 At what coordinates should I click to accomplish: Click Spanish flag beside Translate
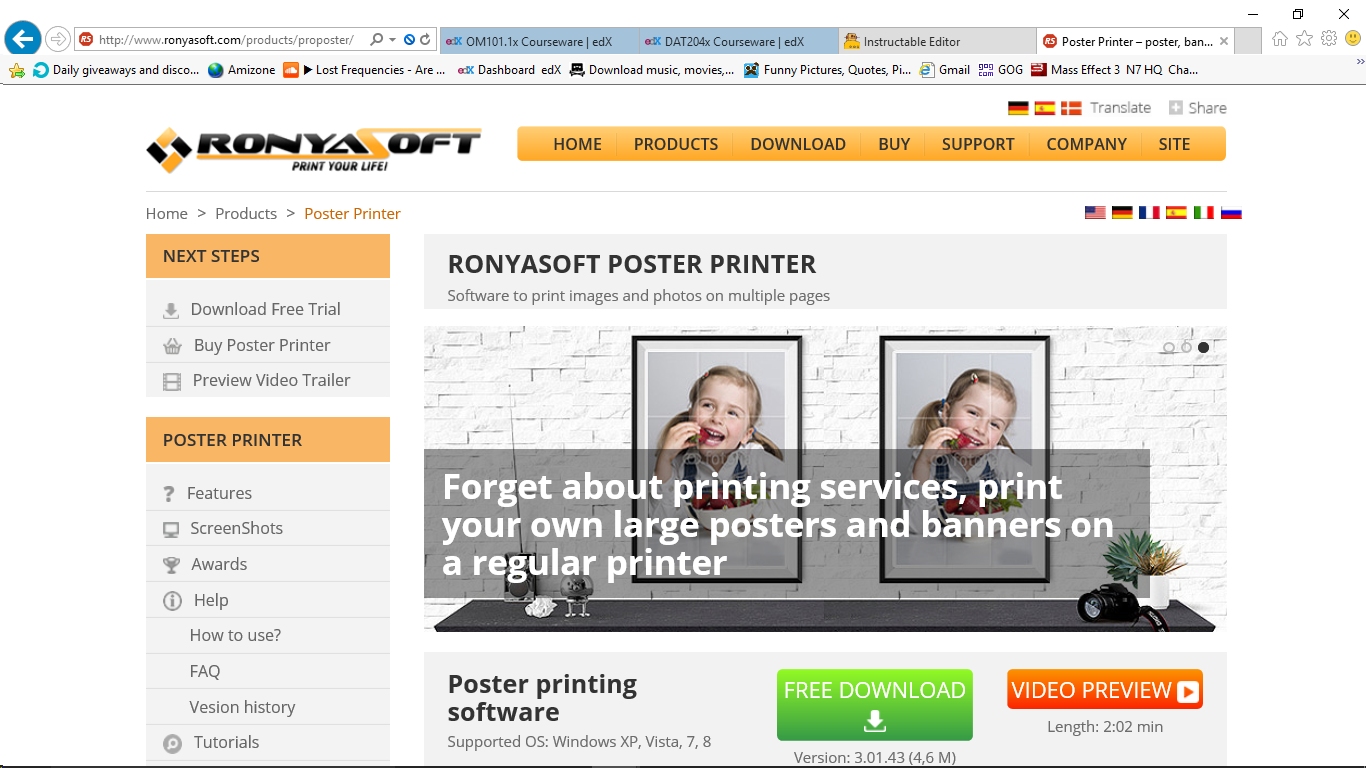click(x=1044, y=108)
